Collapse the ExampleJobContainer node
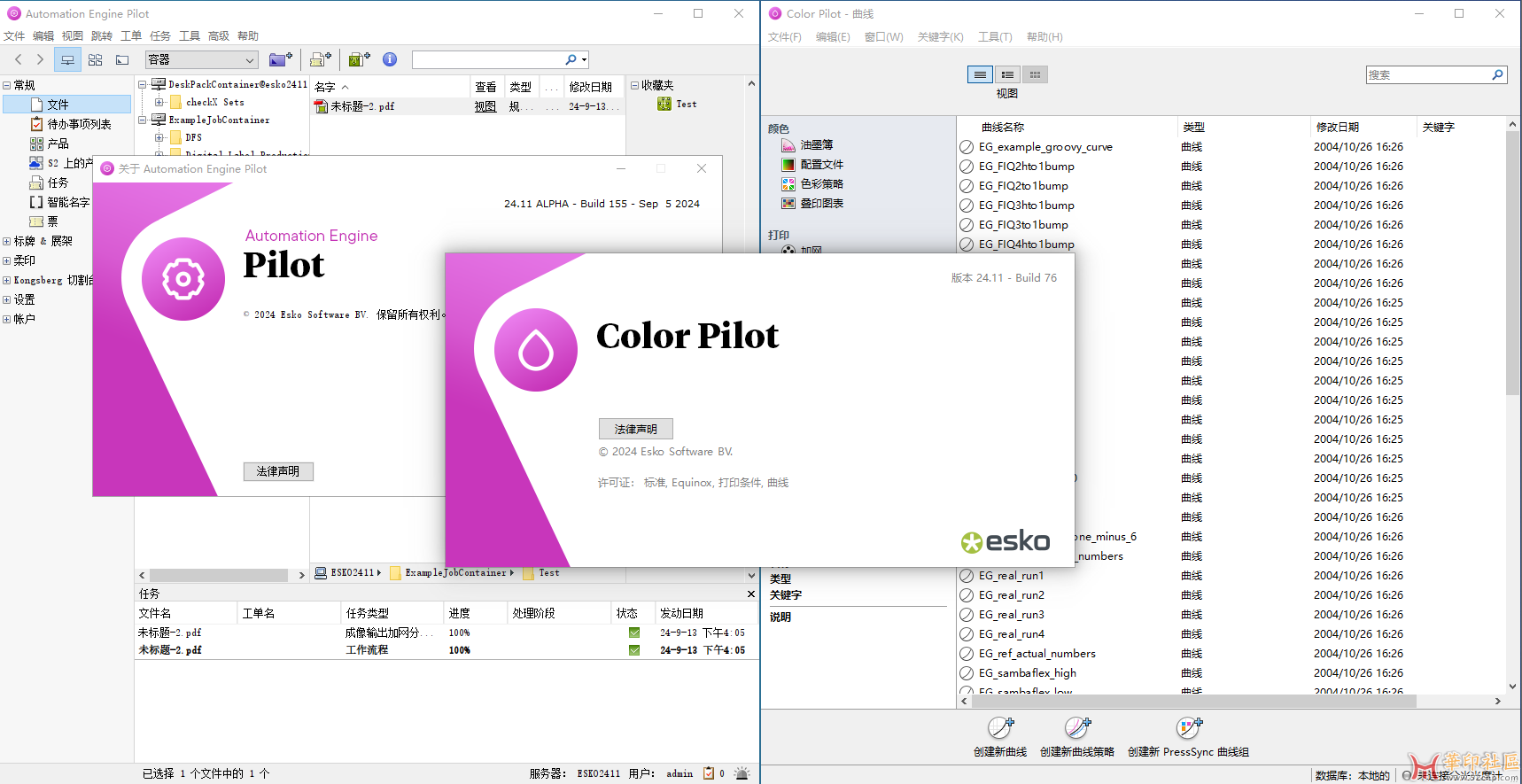 point(143,120)
